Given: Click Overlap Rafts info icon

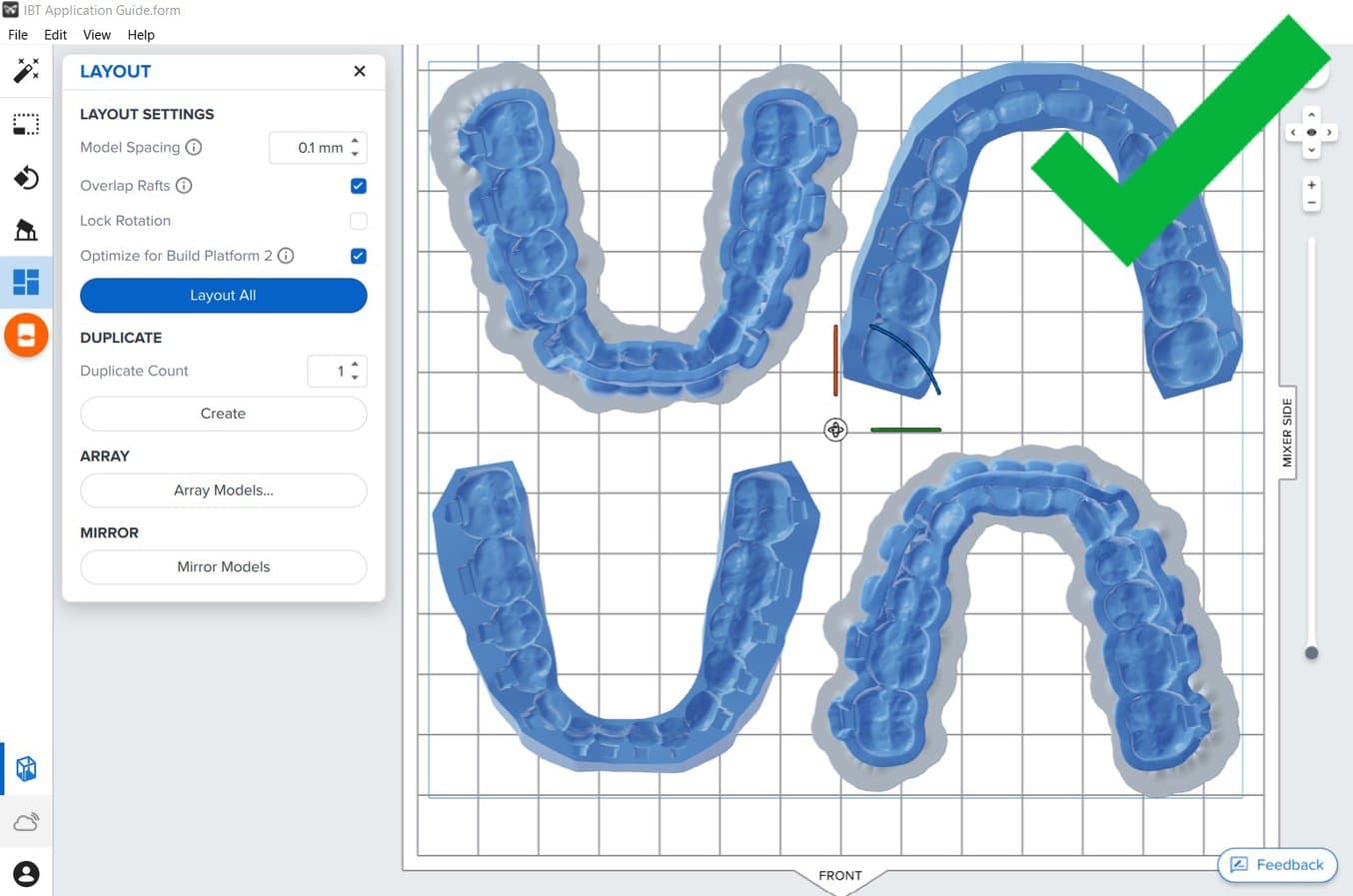Looking at the screenshot, I should point(184,185).
